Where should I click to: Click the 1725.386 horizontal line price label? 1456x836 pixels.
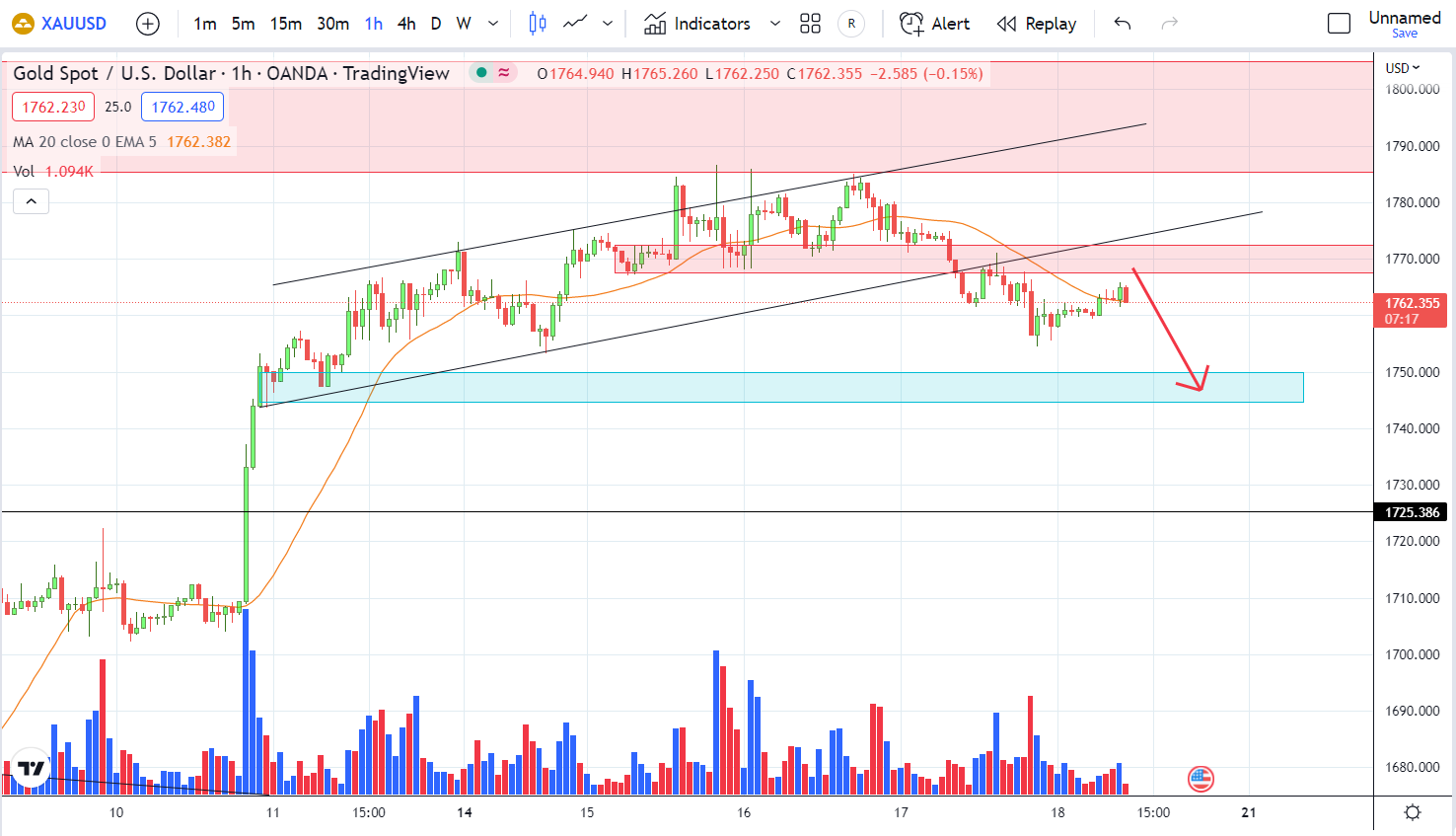click(x=1413, y=512)
